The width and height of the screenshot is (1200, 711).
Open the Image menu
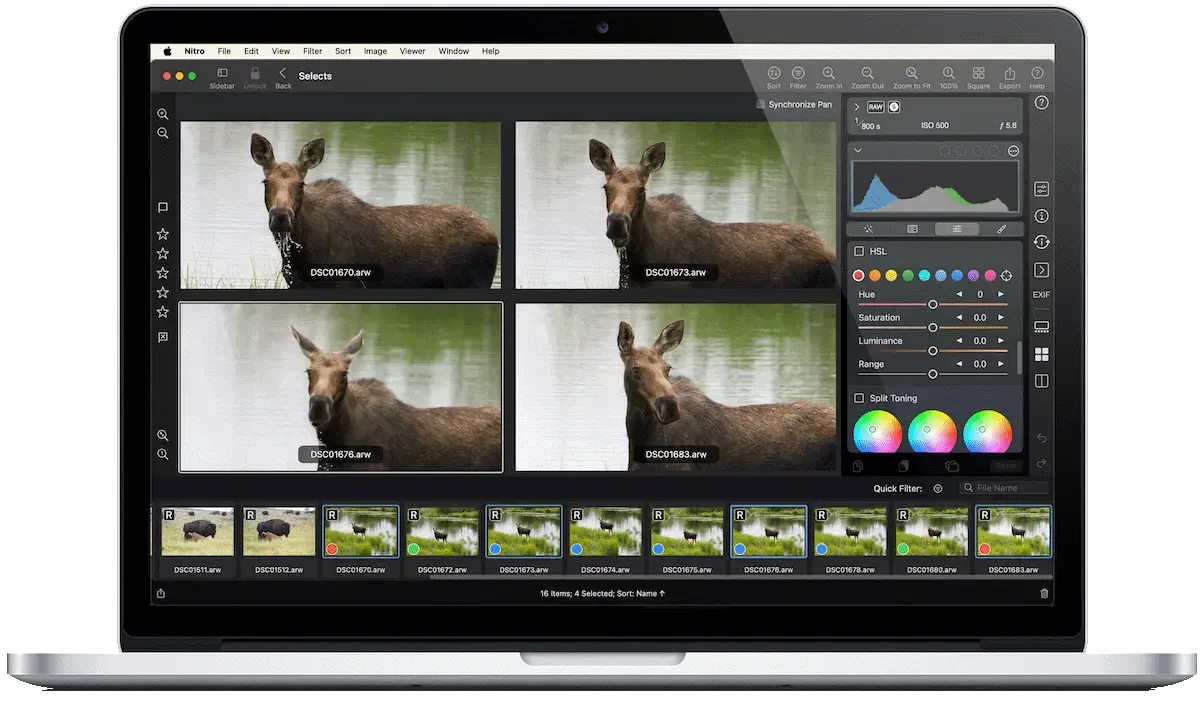pos(375,51)
